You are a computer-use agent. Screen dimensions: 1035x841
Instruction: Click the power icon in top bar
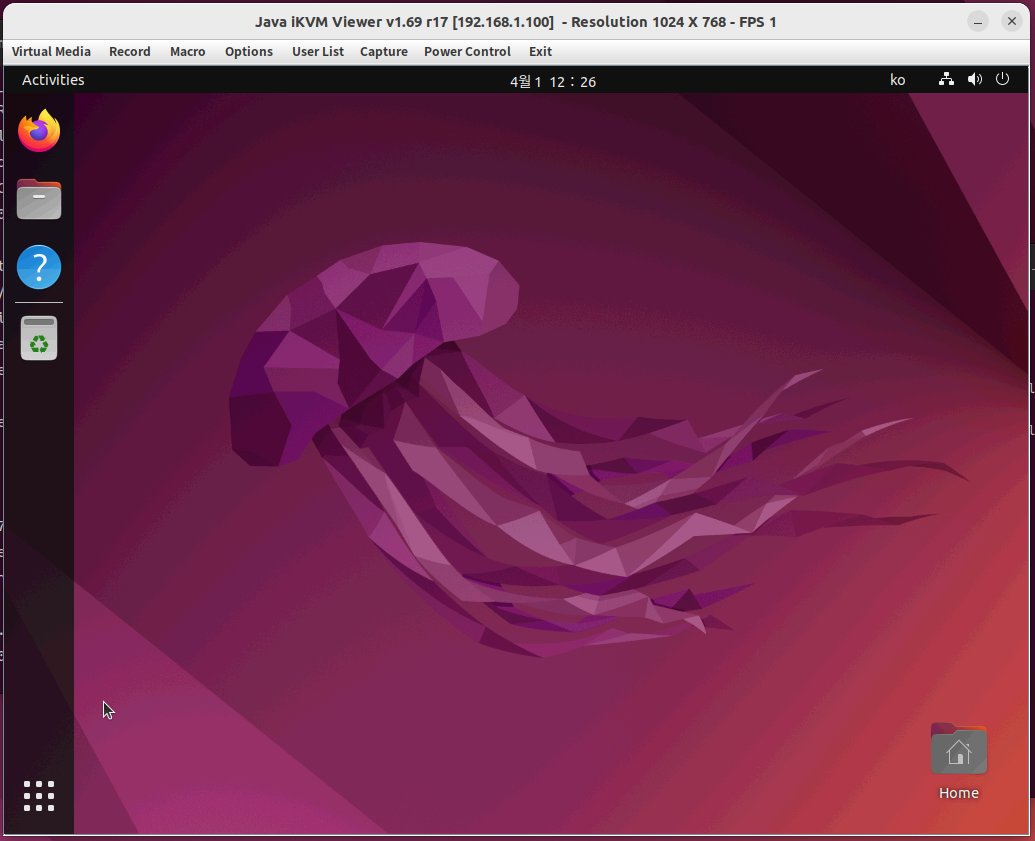pyautogui.click(x=1002, y=79)
